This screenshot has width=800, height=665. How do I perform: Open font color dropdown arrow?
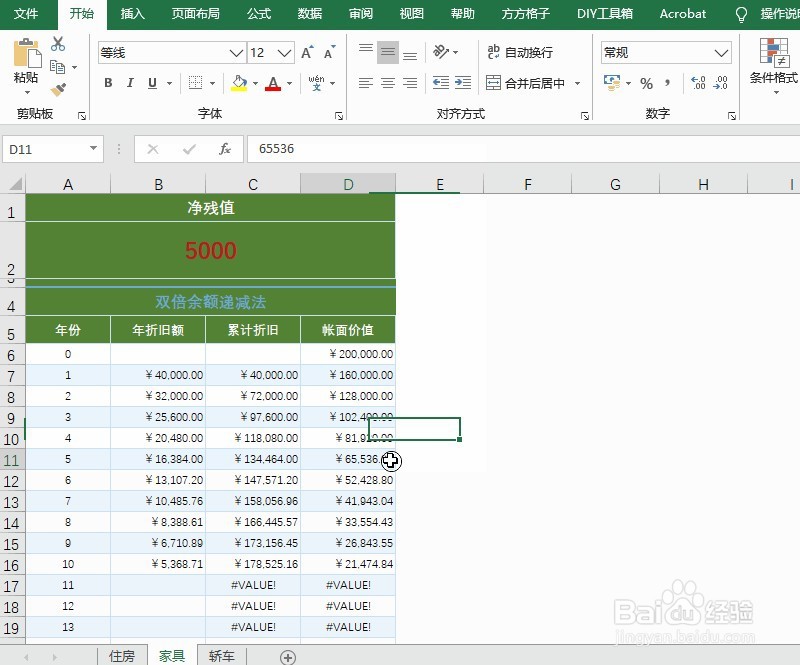point(289,83)
